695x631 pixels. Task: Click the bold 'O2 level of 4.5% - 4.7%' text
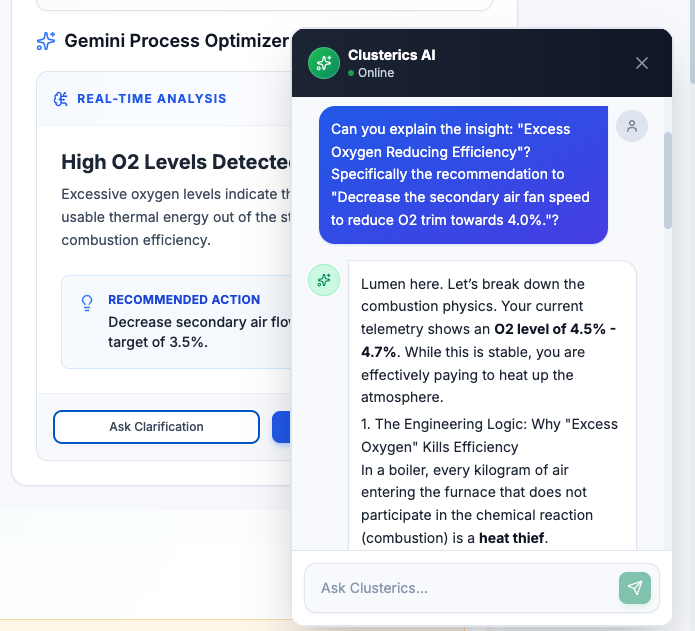pos(488,340)
